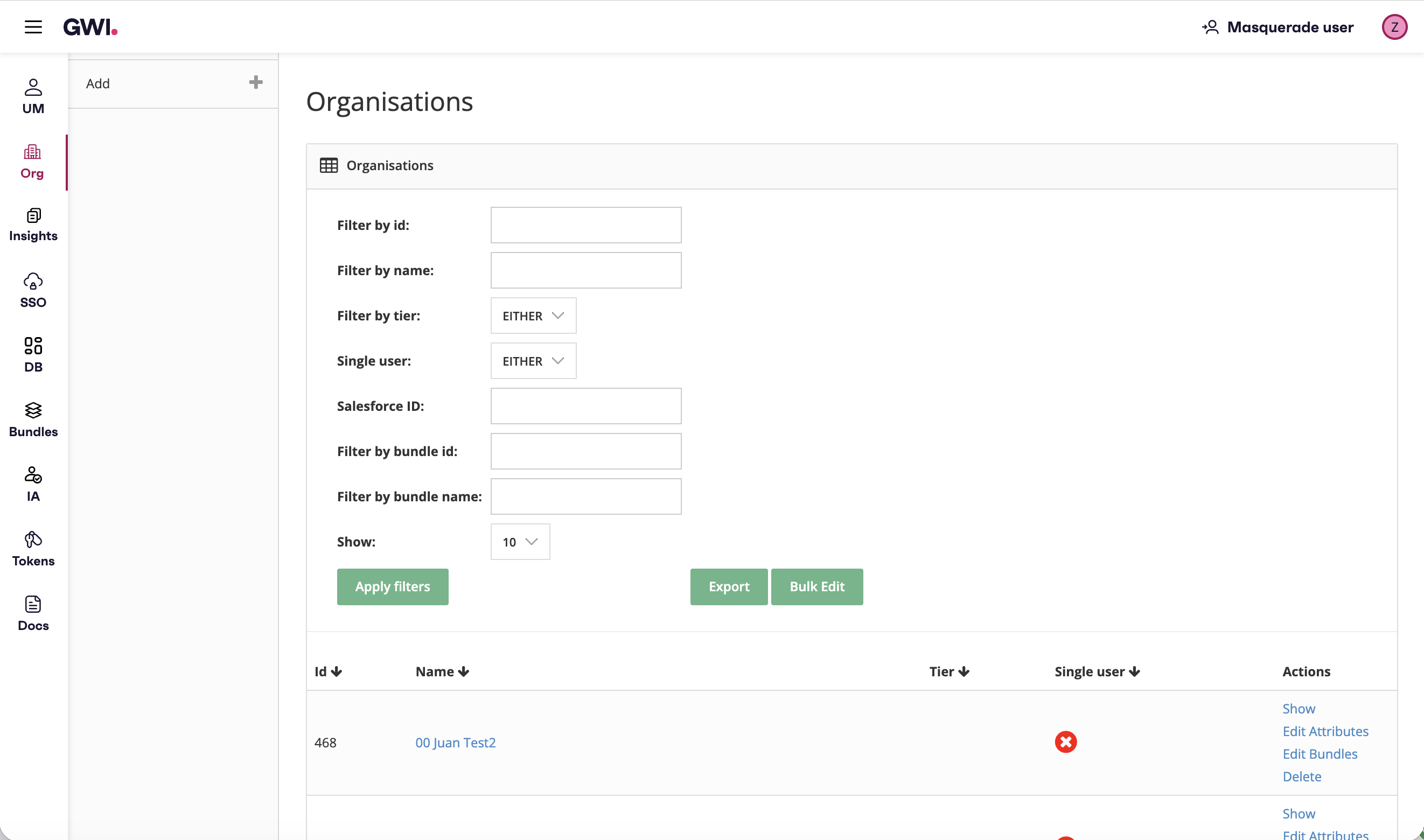Go to the UM sidebar section
1424x840 pixels.
point(33,97)
